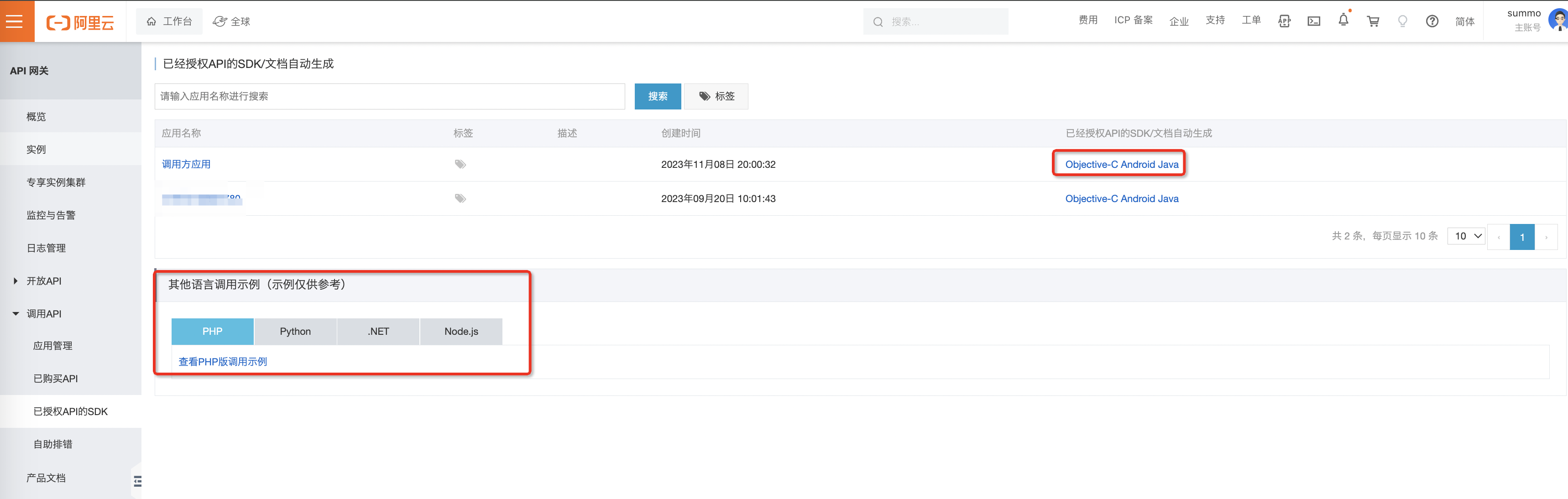Open the 查看PHP版调用示例 link
The image size is (1568, 499).
[222, 362]
